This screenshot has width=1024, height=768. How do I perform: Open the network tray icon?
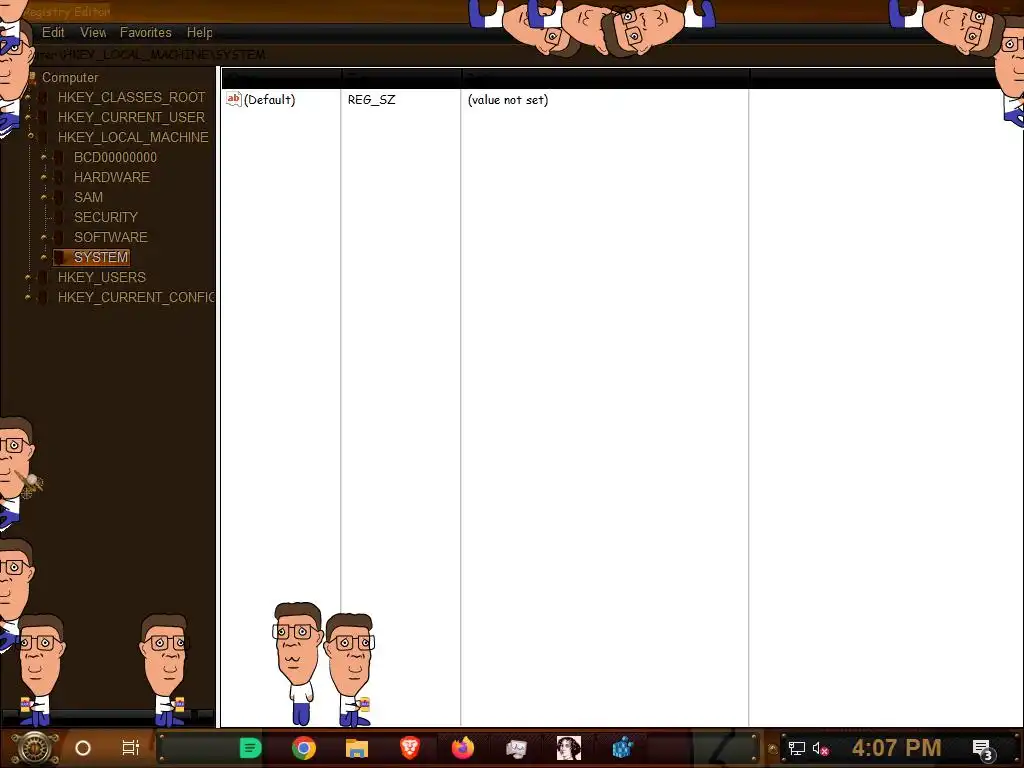pos(797,748)
